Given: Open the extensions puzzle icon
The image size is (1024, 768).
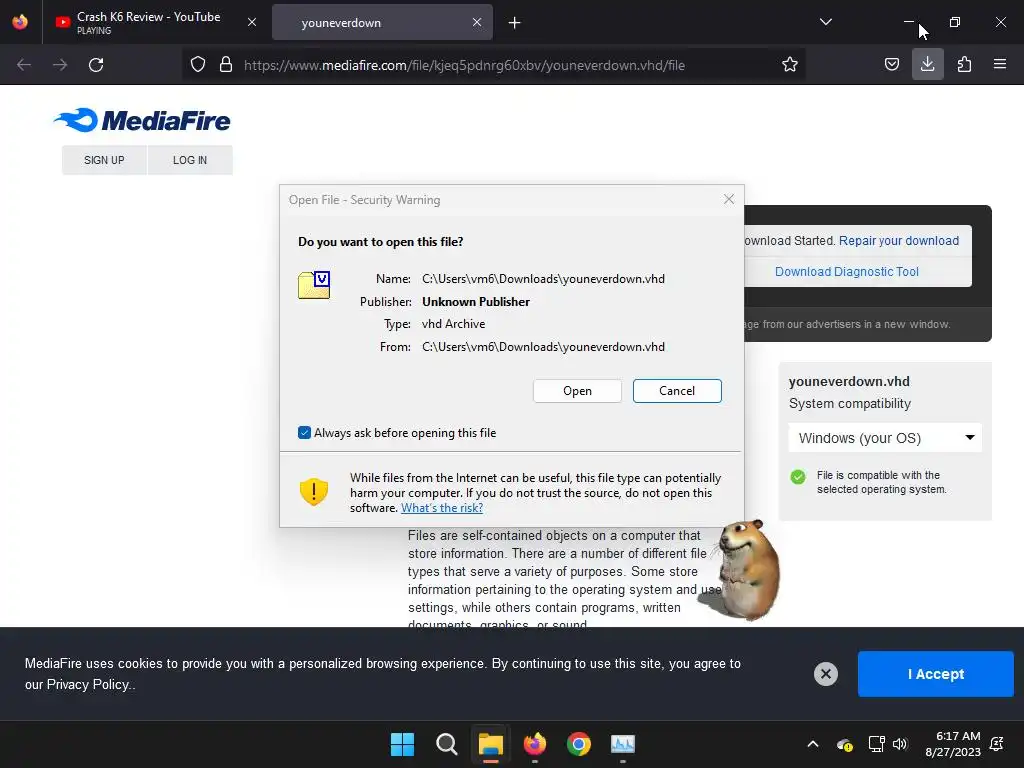Looking at the screenshot, I should [964, 65].
